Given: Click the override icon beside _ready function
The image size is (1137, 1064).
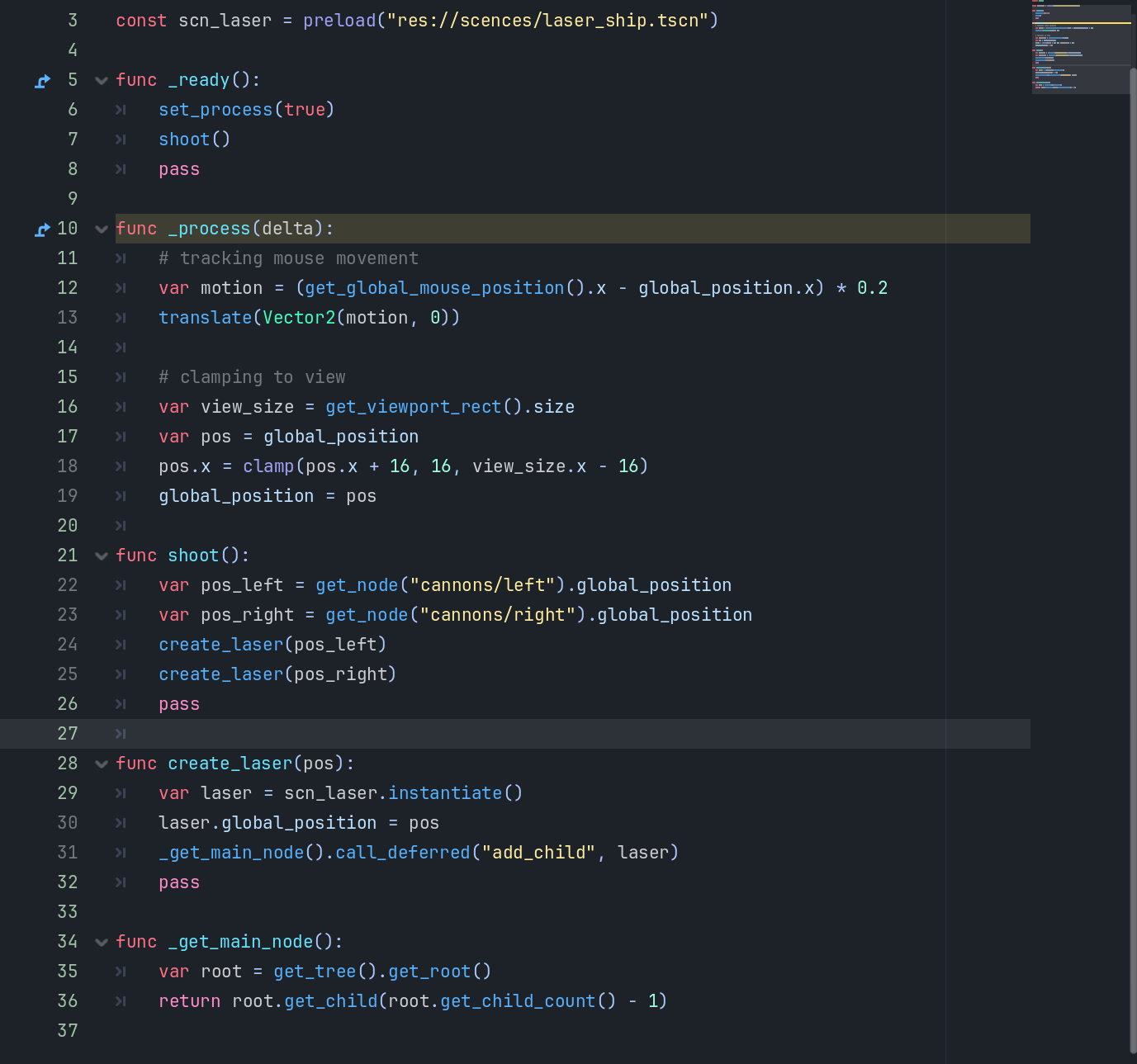Looking at the screenshot, I should [x=43, y=81].
